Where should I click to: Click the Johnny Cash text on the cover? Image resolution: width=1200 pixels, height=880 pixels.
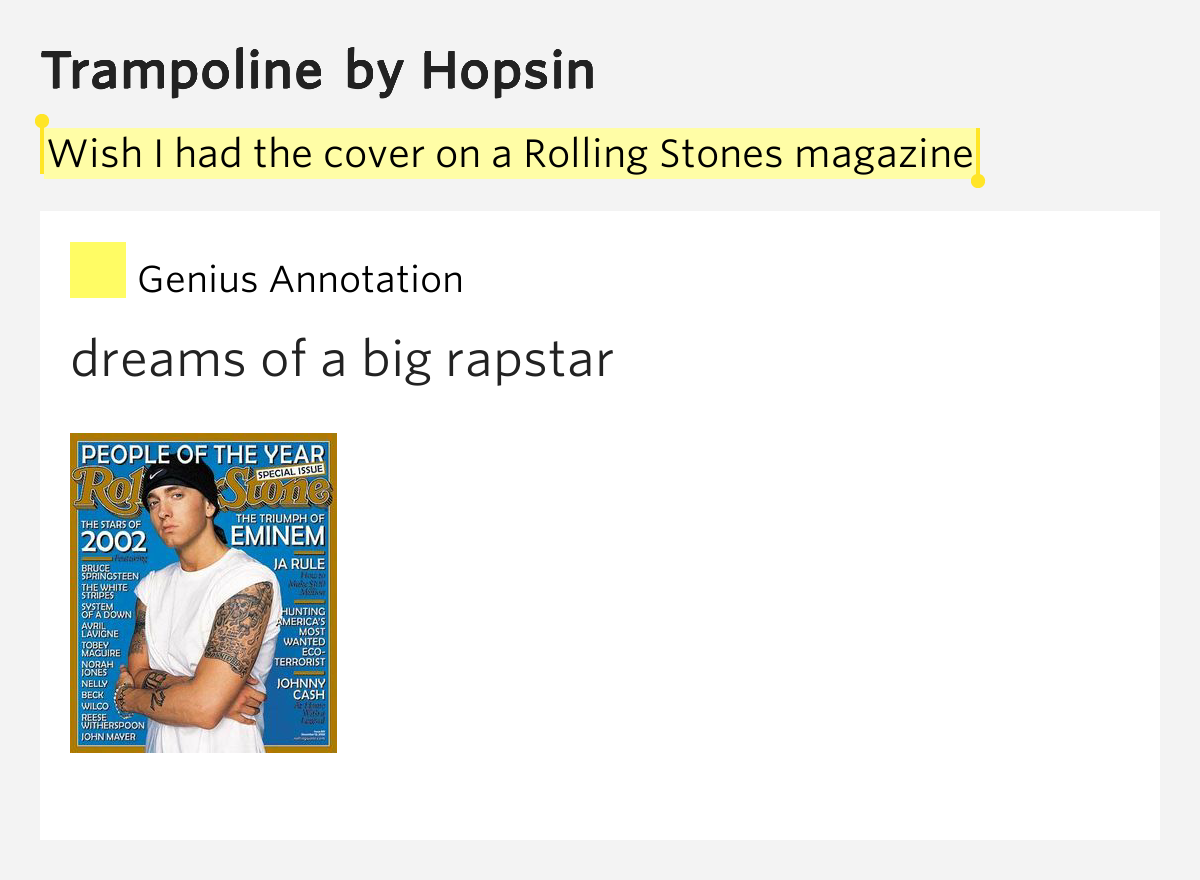coord(301,689)
